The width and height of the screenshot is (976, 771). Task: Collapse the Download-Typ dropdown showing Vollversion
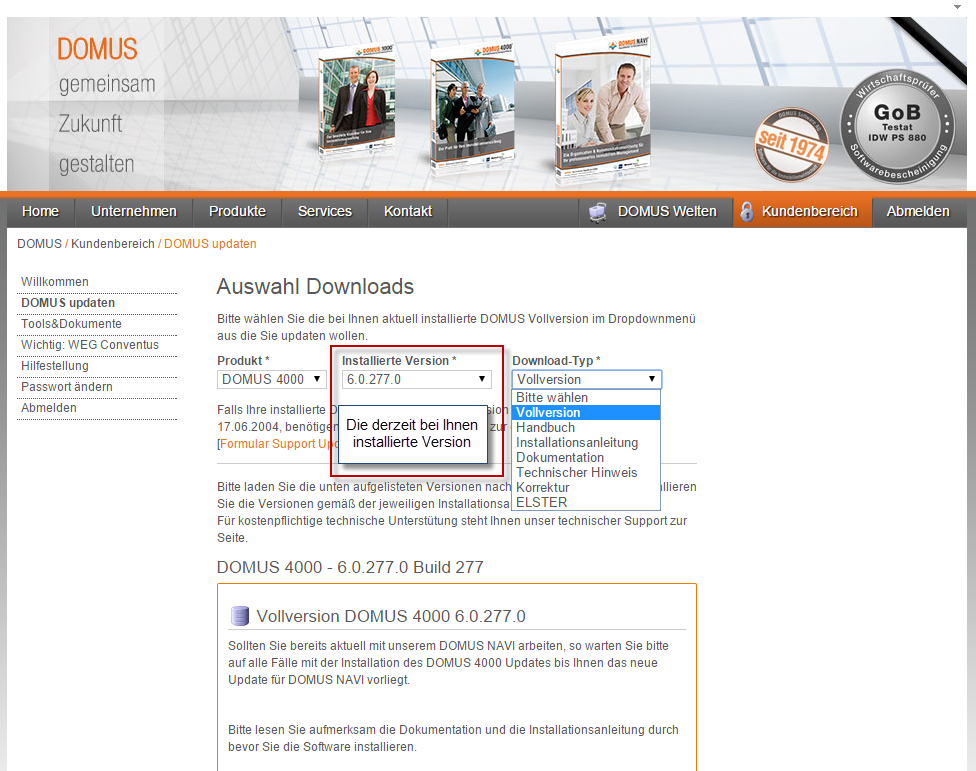pyautogui.click(x=586, y=379)
